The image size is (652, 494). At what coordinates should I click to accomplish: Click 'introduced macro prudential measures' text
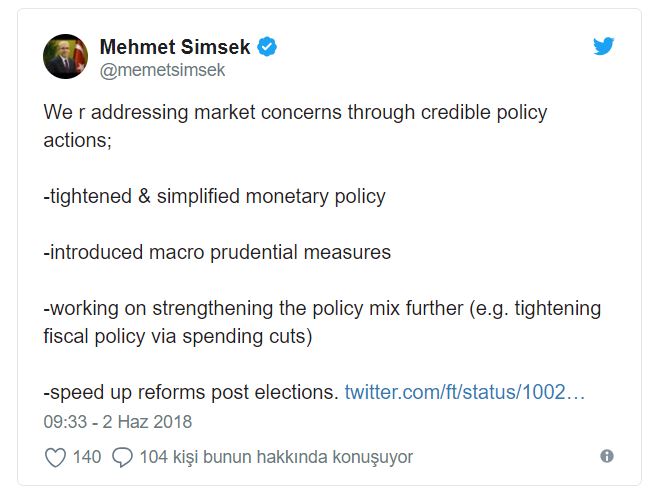coord(217,252)
